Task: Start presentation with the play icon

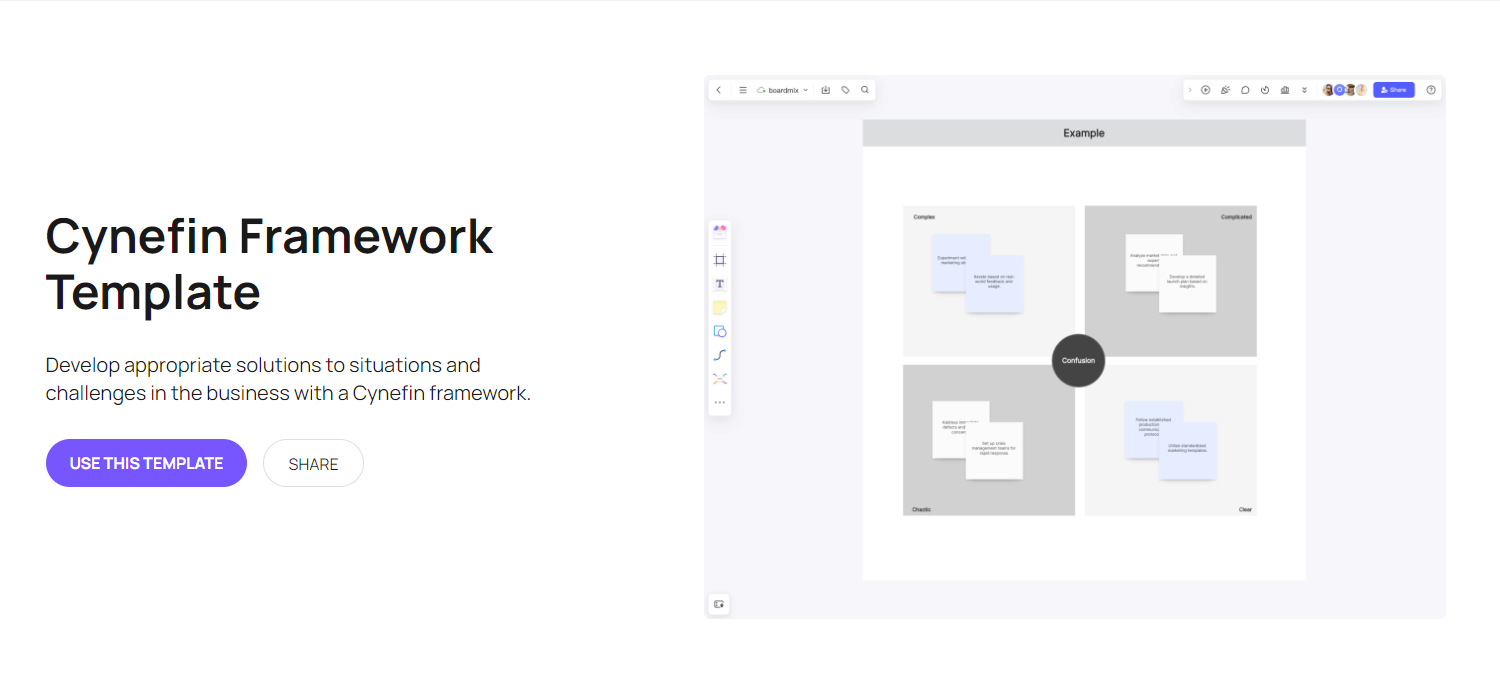Action: [x=1206, y=90]
